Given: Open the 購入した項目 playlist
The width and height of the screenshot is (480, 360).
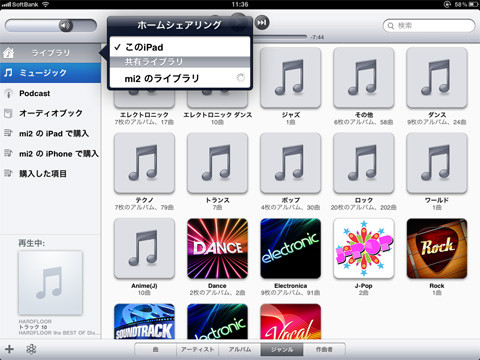Looking at the screenshot, I should [x=50, y=174].
